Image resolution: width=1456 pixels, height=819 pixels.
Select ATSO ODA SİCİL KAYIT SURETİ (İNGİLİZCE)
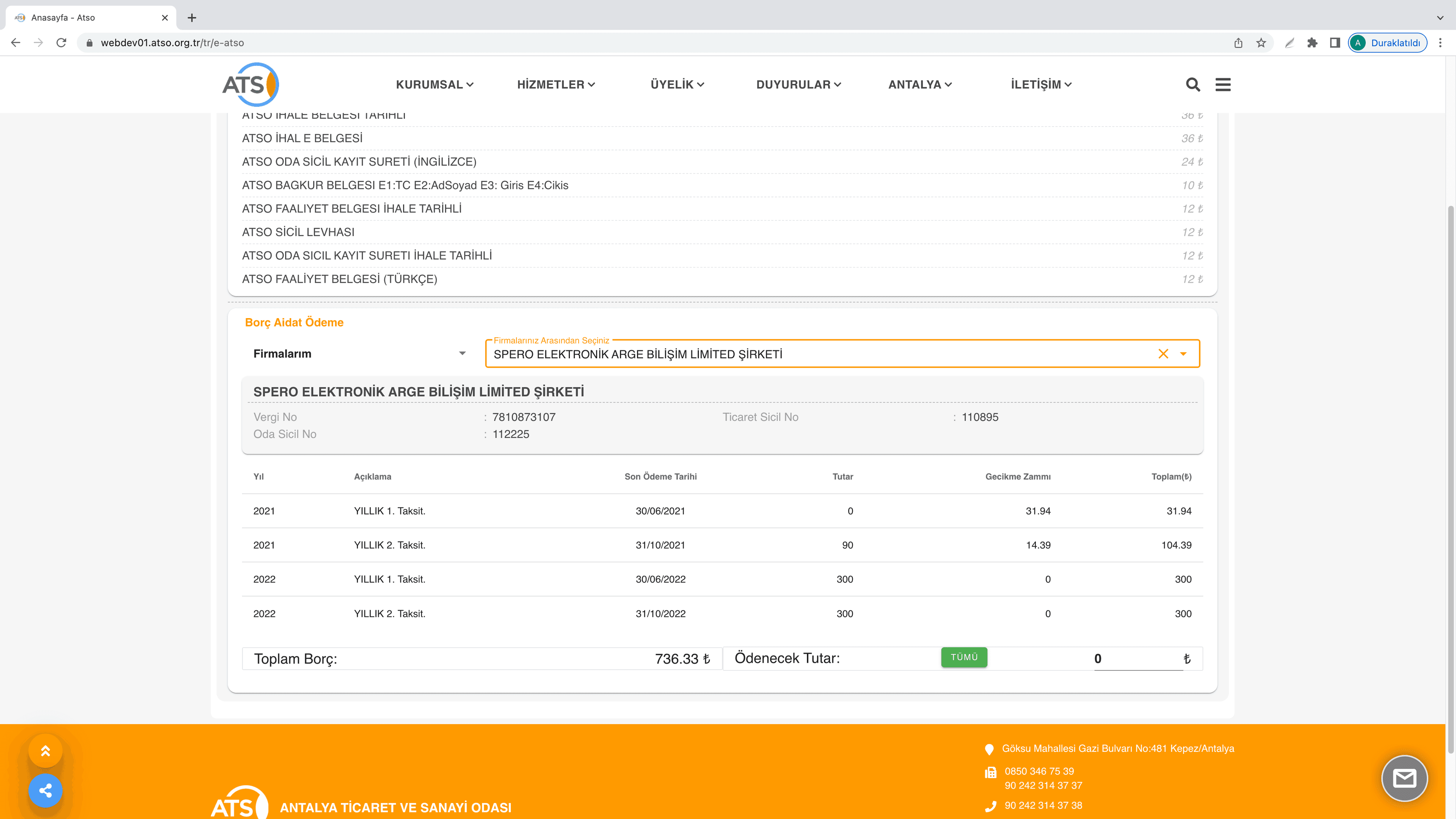[x=722, y=162]
